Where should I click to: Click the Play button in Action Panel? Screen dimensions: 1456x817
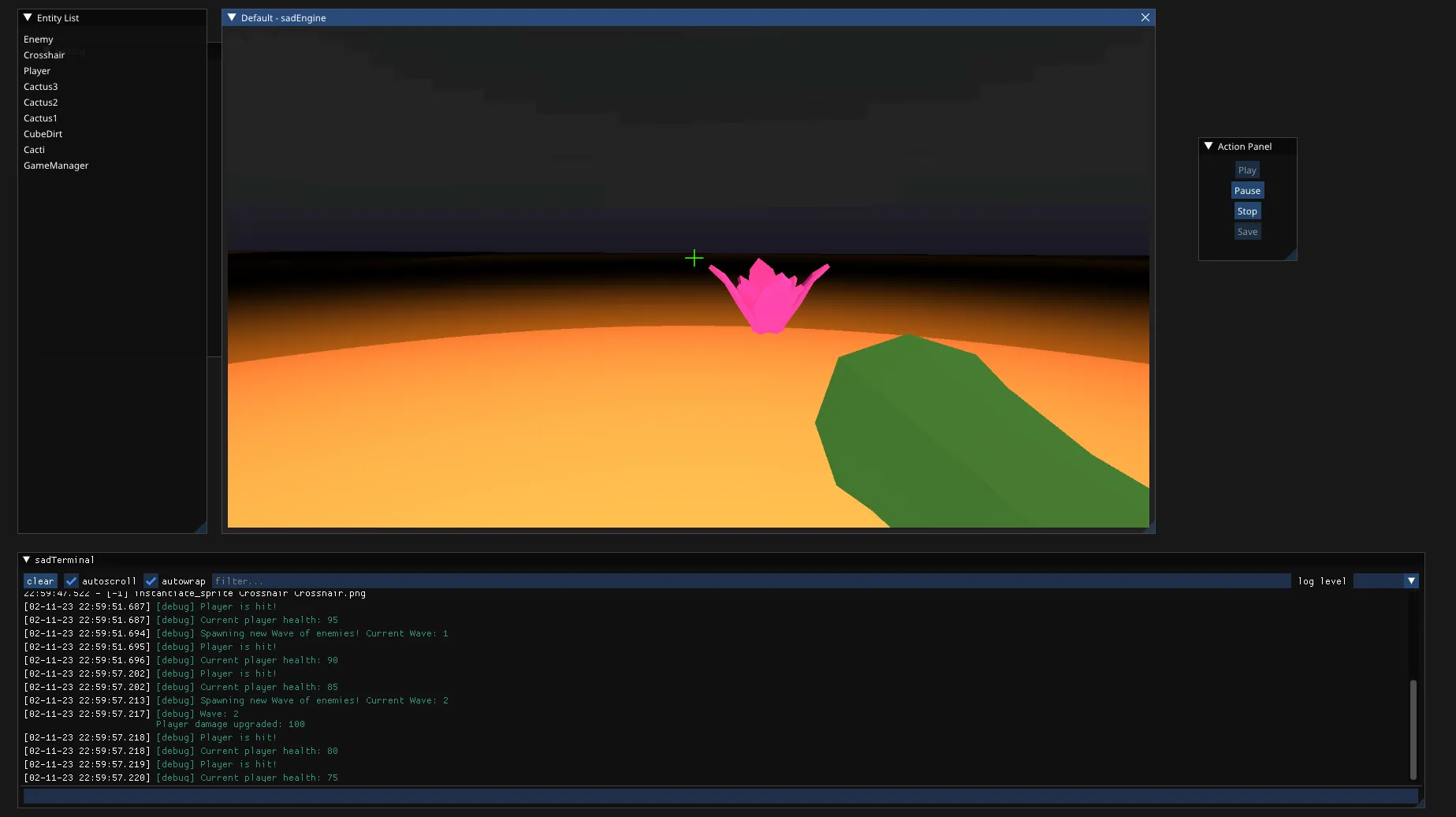1247,170
